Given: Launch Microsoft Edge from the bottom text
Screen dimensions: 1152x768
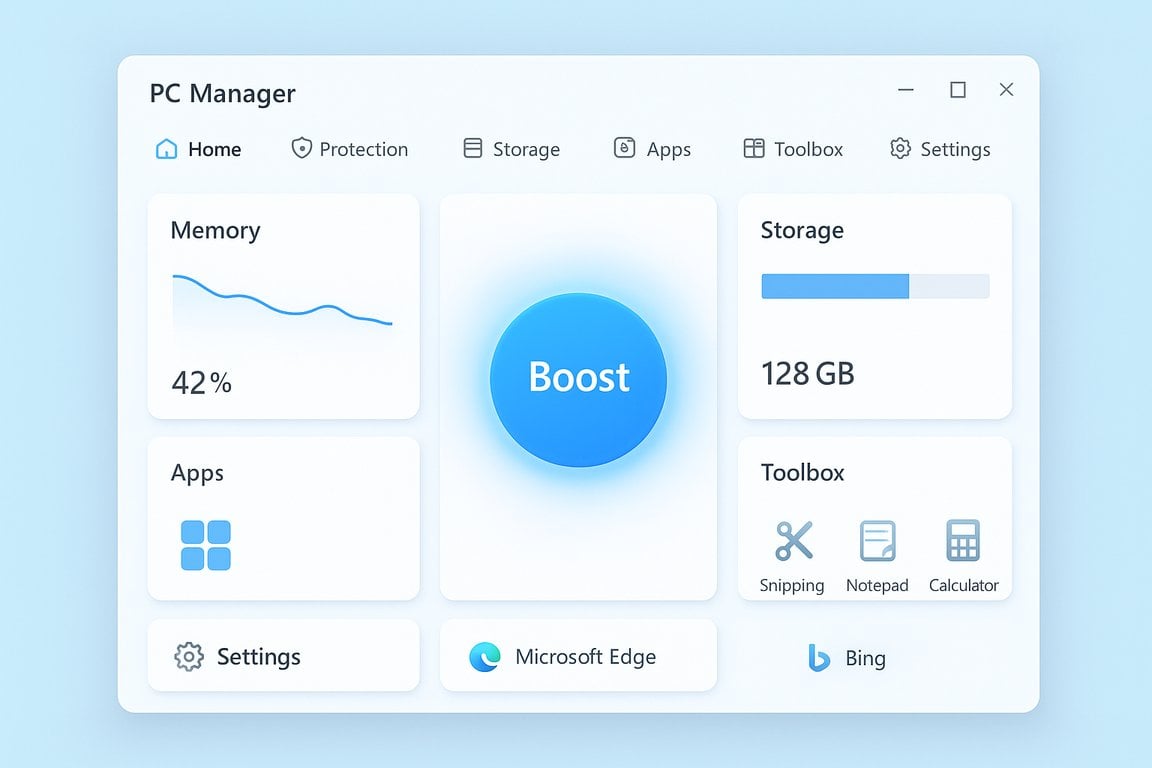Looking at the screenshot, I should point(586,656).
